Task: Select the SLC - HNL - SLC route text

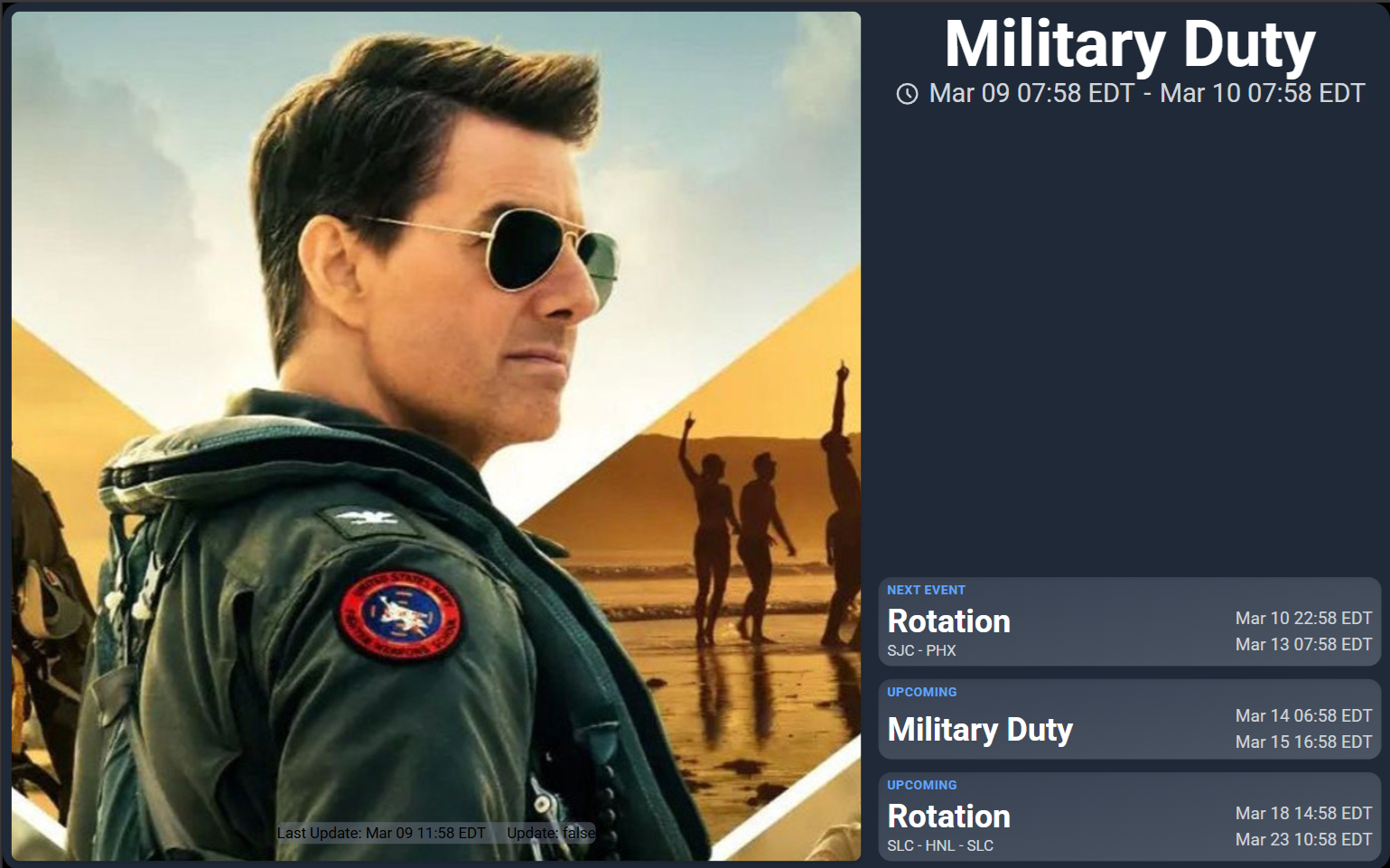Action: click(940, 845)
